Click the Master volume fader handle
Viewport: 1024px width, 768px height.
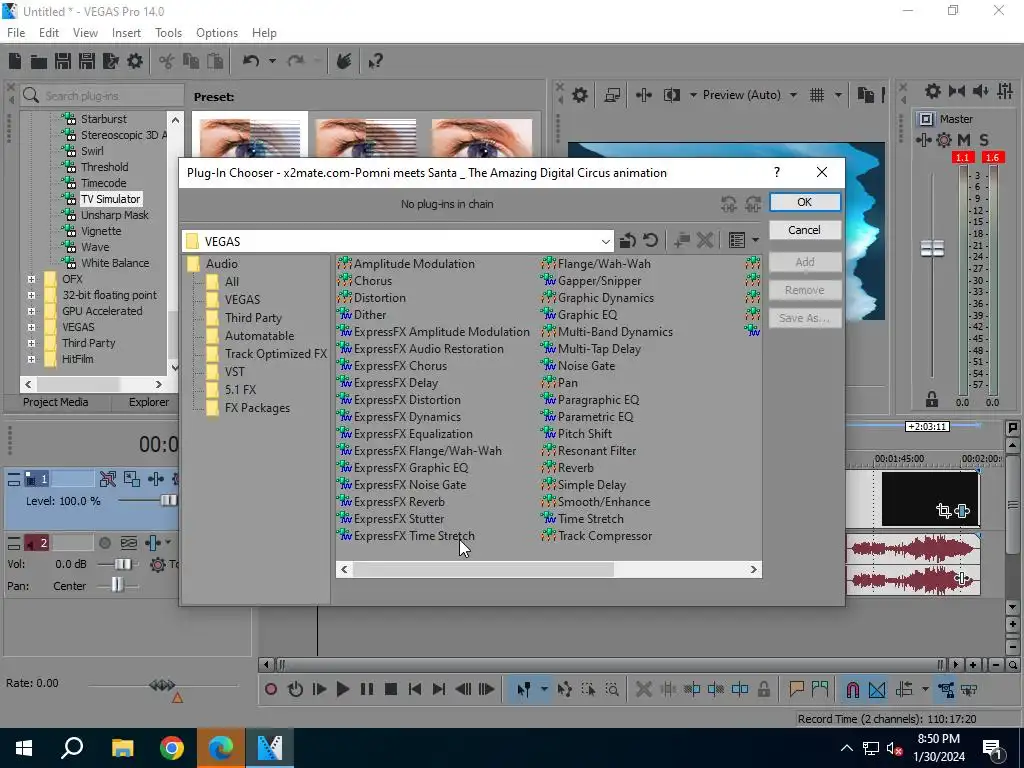pyautogui.click(x=932, y=248)
